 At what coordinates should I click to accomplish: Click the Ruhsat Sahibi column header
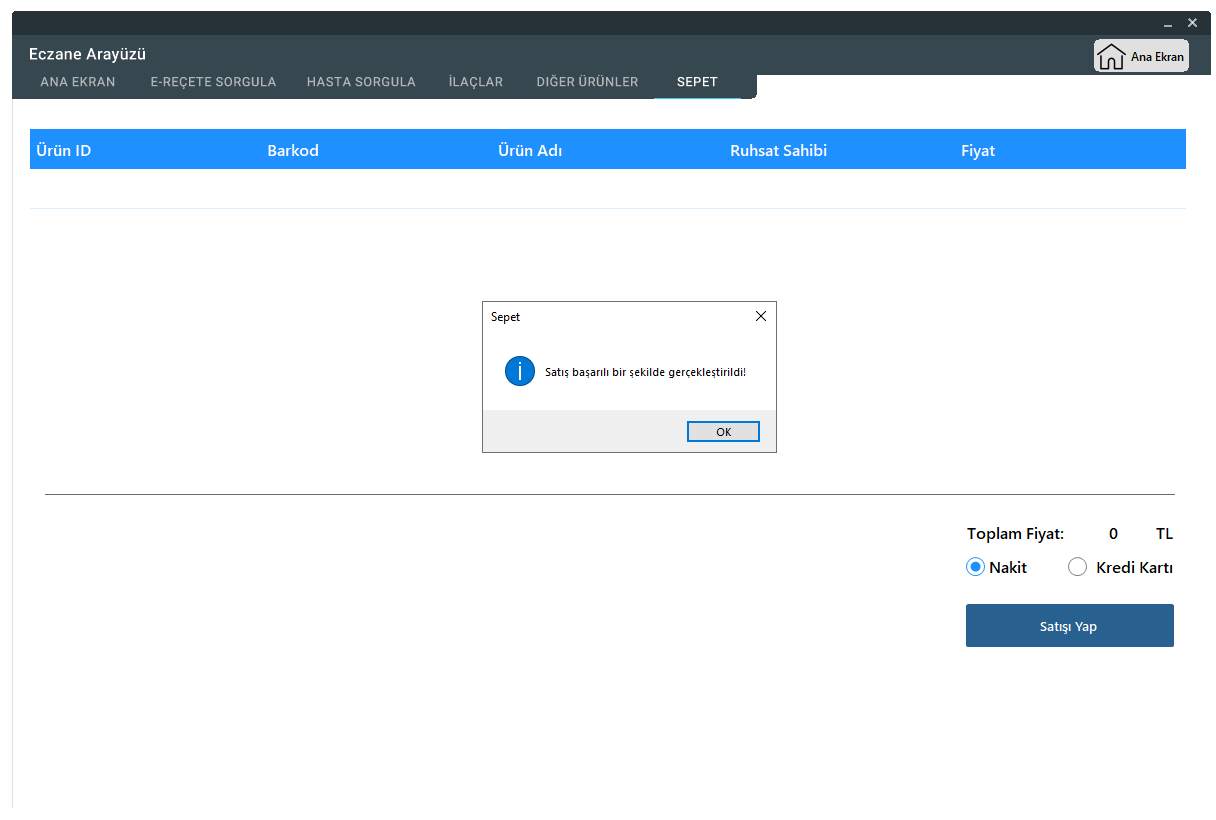click(778, 151)
